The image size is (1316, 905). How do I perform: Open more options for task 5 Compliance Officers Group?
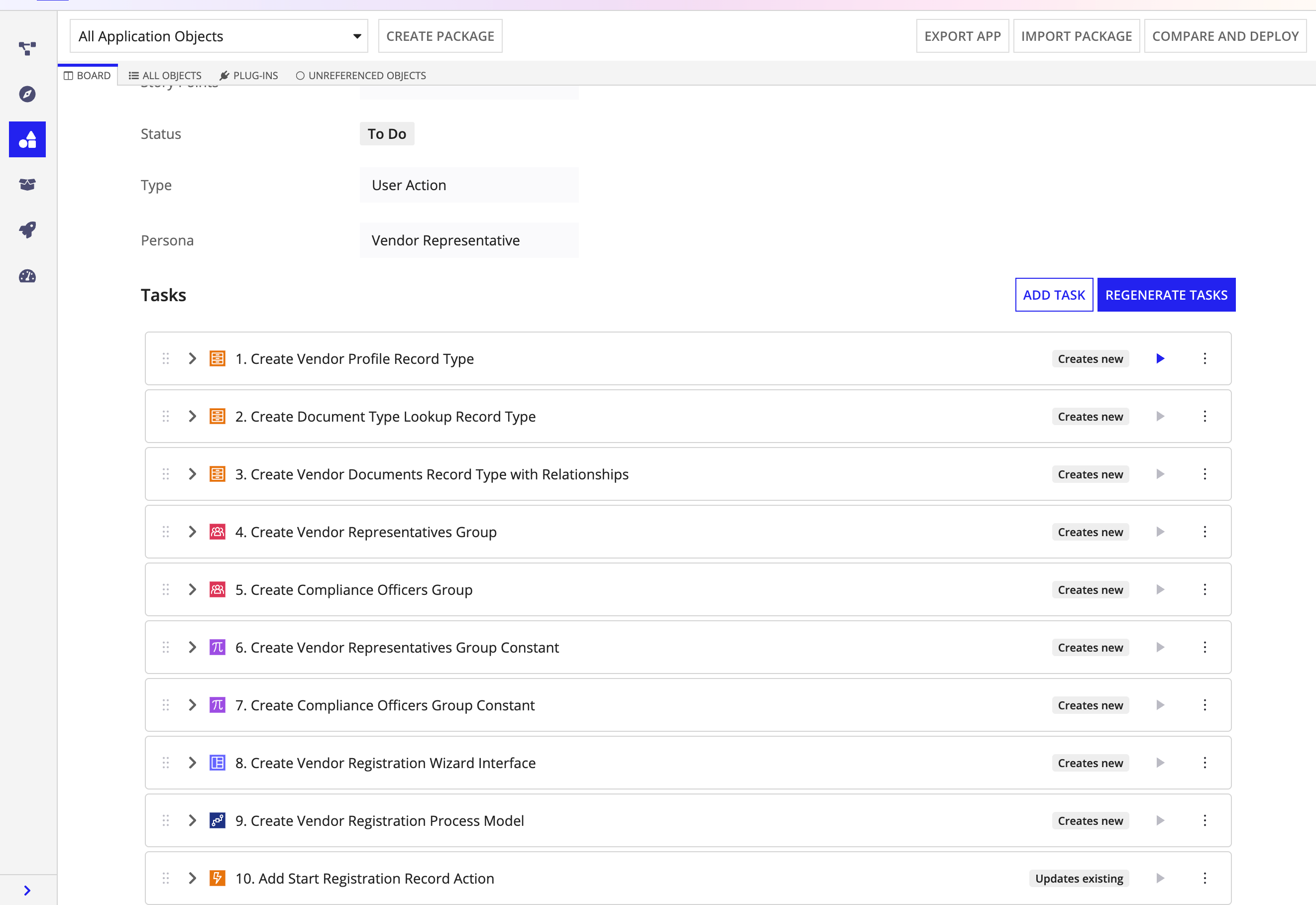pos(1205,590)
